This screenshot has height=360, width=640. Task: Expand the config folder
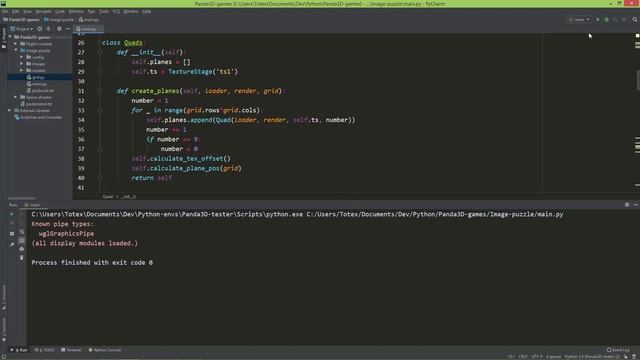point(22,57)
